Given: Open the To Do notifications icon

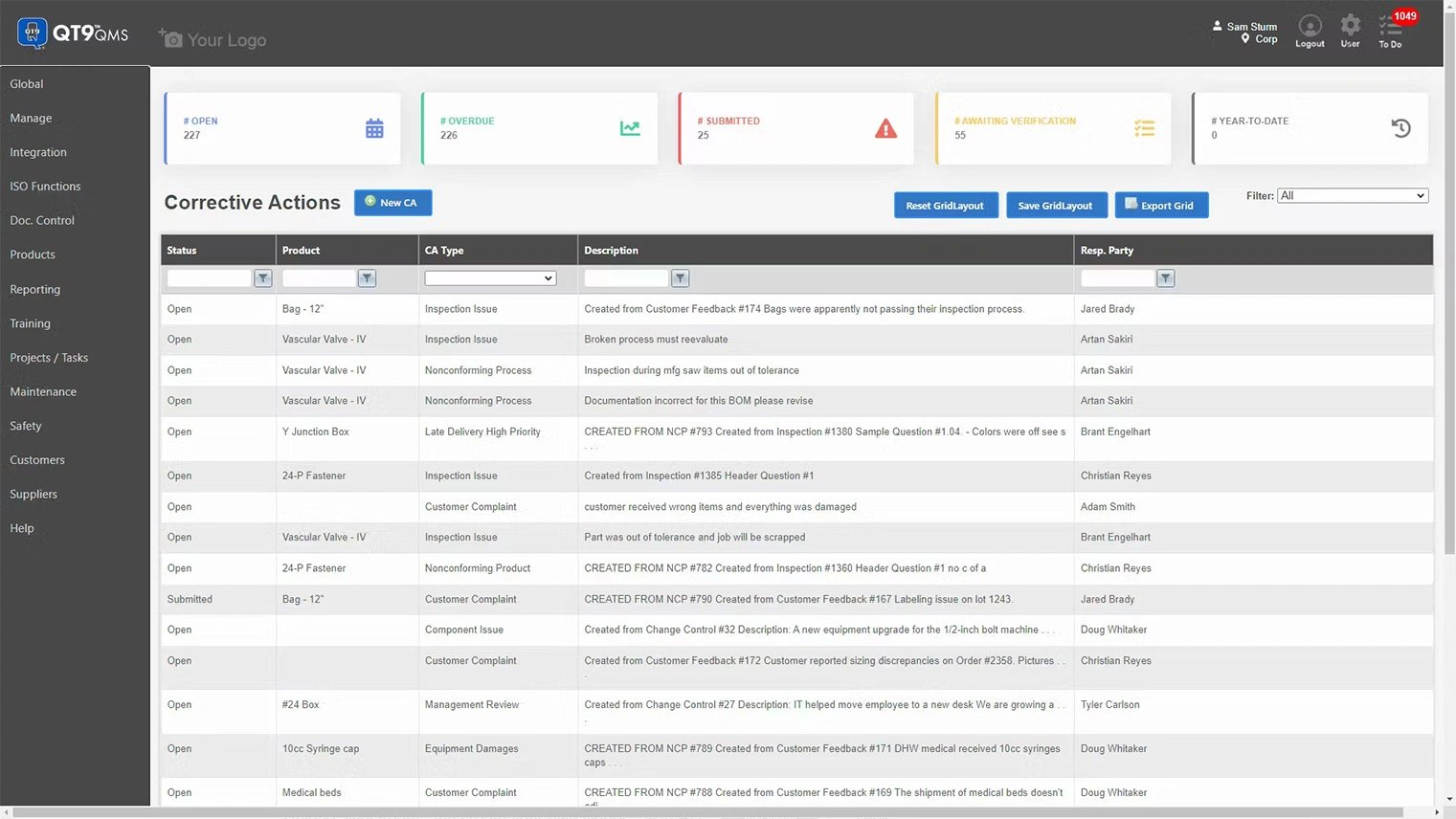Looking at the screenshot, I should pyautogui.click(x=1390, y=30).
